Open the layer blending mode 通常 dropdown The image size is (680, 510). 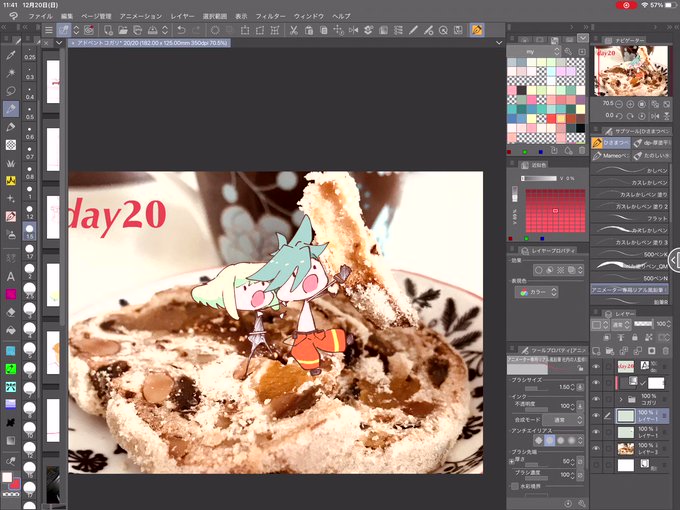(x=621, y=324)
